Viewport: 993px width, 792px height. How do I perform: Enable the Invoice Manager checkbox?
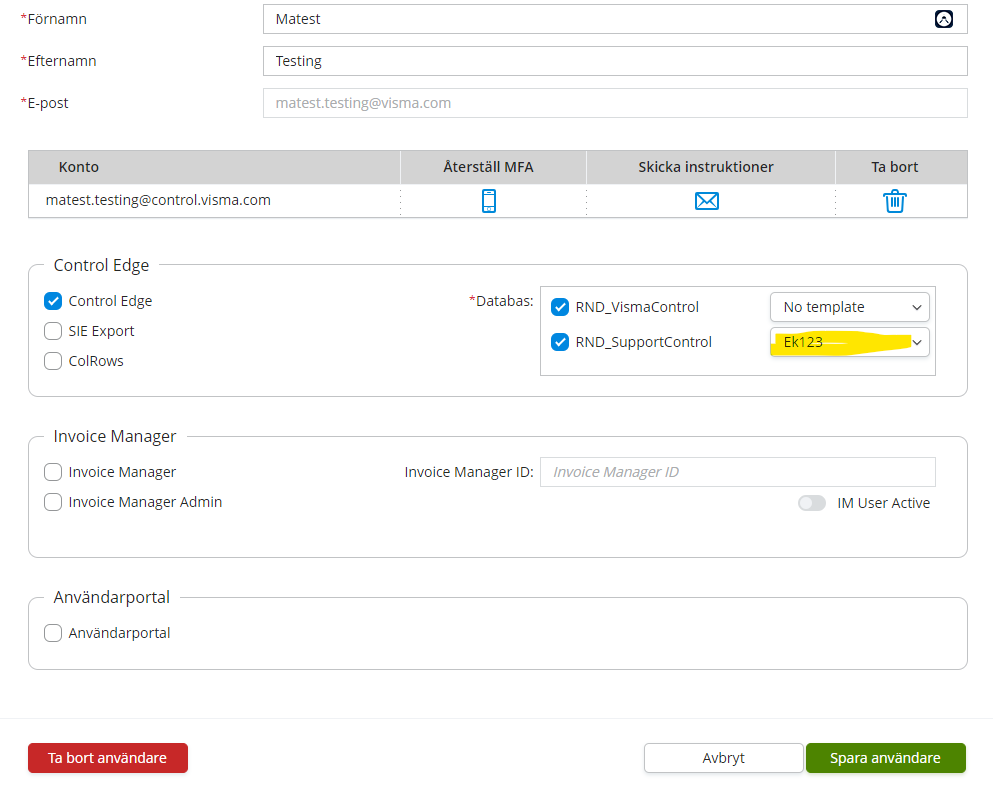click(x=53, y=472)
